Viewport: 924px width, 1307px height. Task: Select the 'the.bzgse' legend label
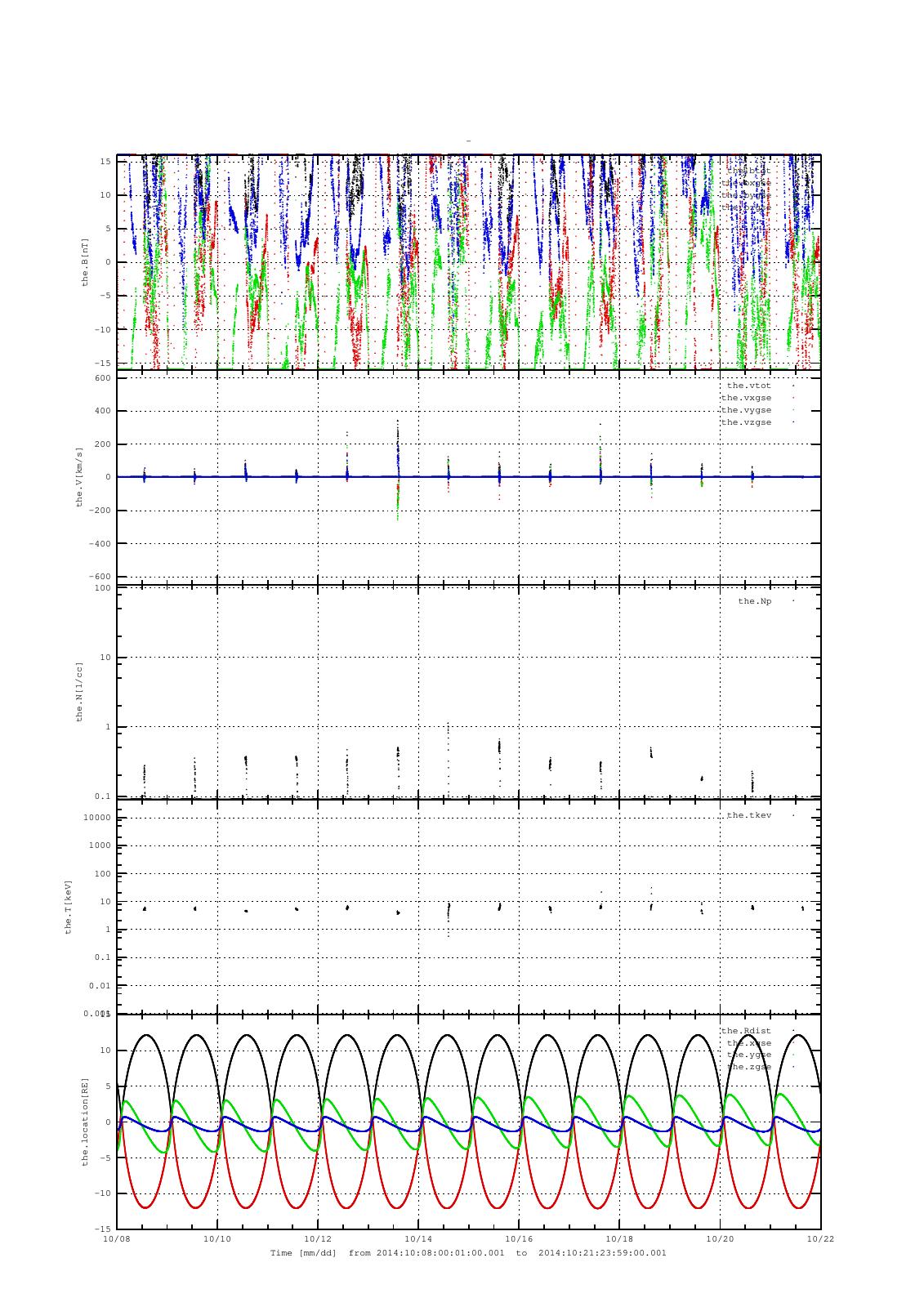click(x=746, y=207)
